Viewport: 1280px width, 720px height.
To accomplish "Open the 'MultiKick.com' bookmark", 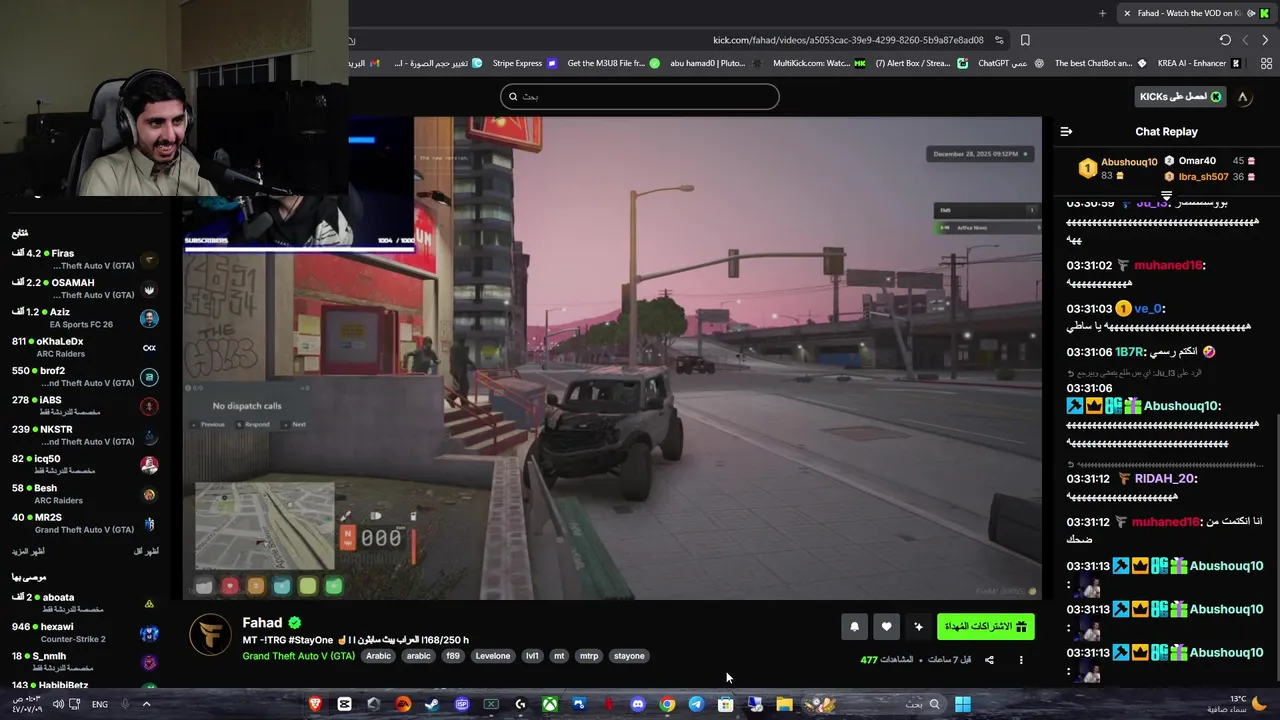I will 819,63.
